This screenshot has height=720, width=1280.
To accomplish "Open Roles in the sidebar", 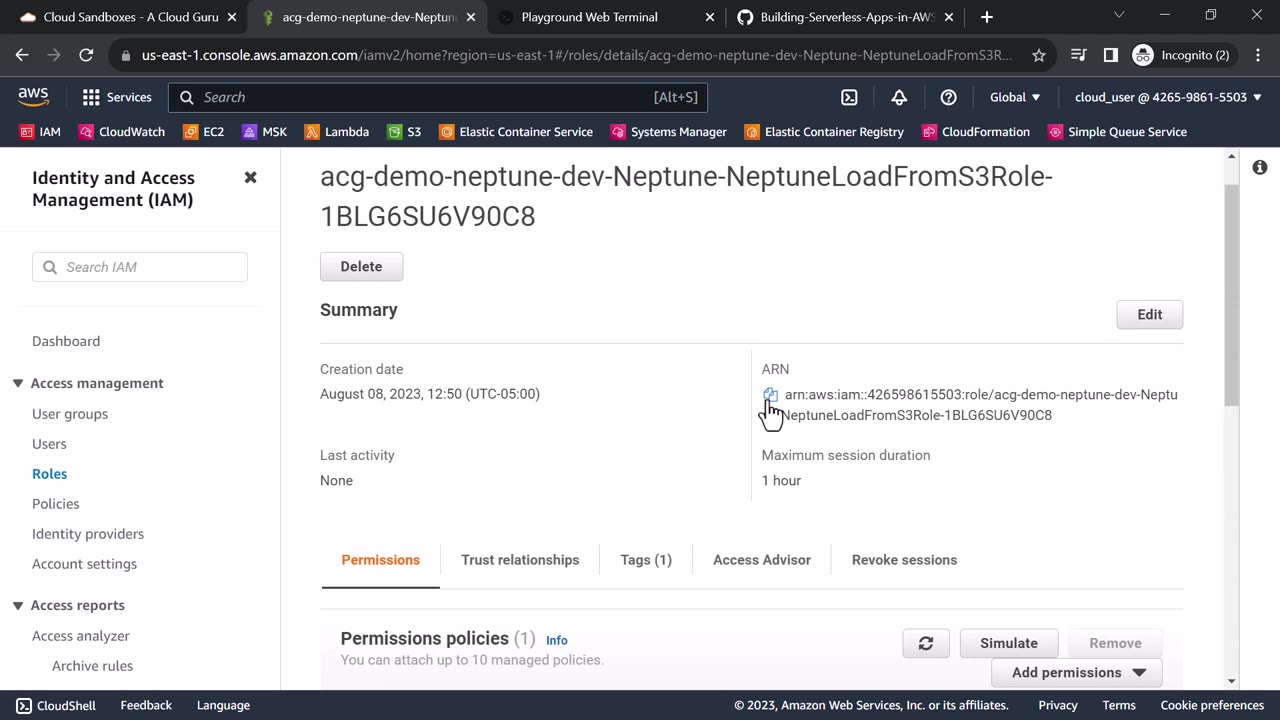I will coord(50,474).
